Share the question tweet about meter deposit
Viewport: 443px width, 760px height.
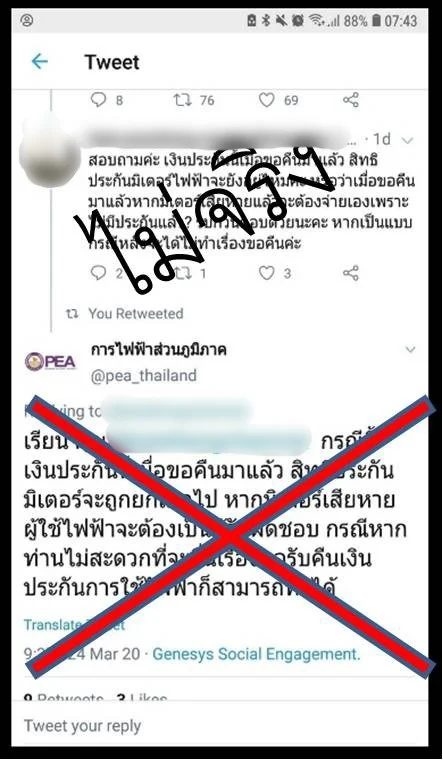point(350,273)
